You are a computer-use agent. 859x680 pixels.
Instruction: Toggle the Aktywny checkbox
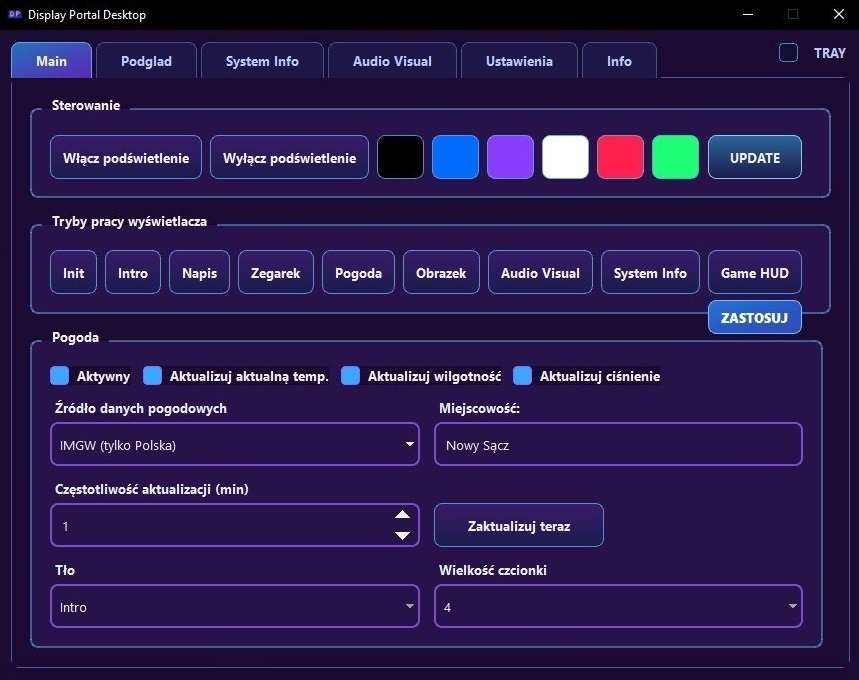pyautogui.click(x=60, y=375)
